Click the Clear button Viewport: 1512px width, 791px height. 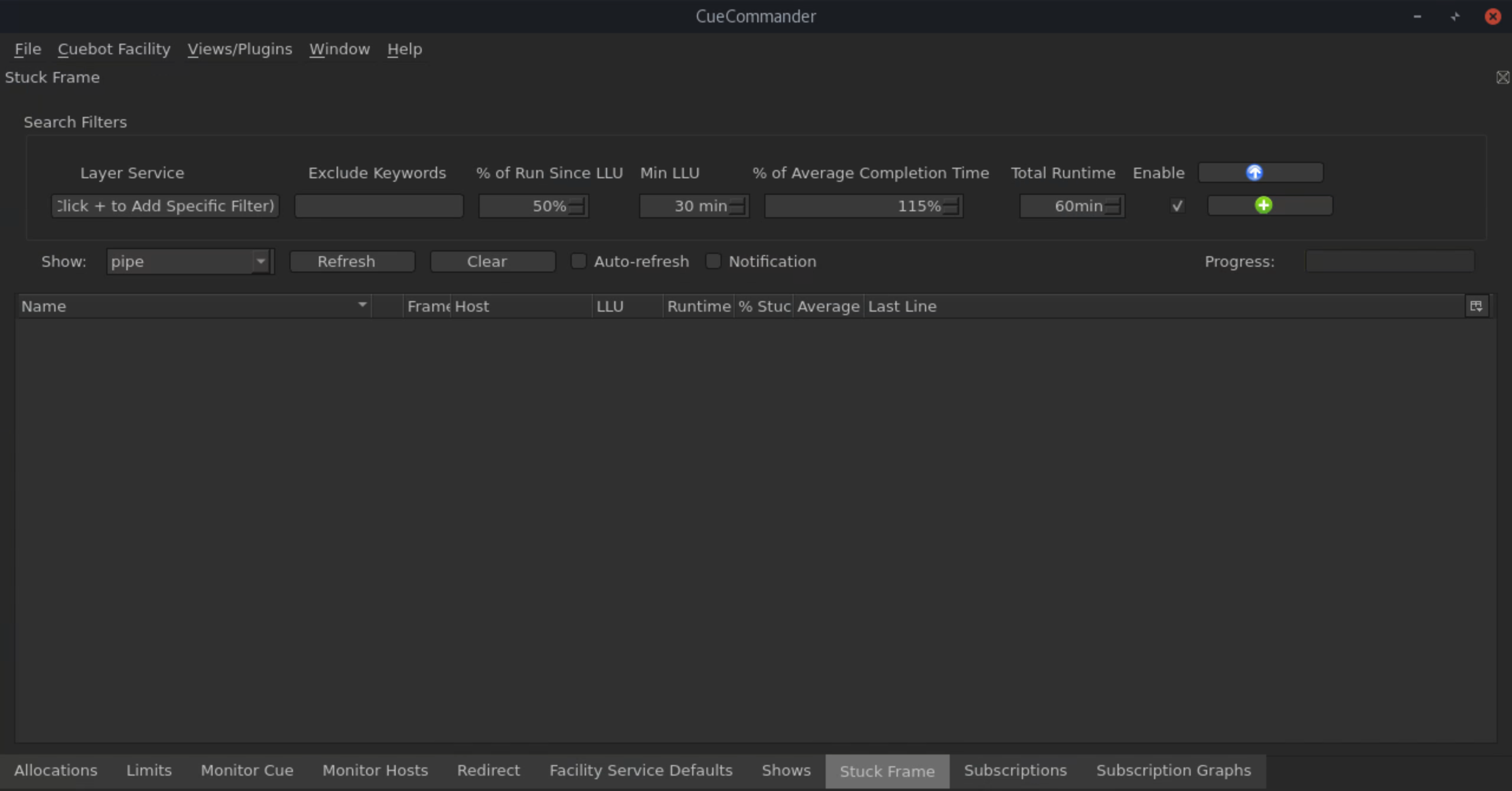tap(493, 262)
